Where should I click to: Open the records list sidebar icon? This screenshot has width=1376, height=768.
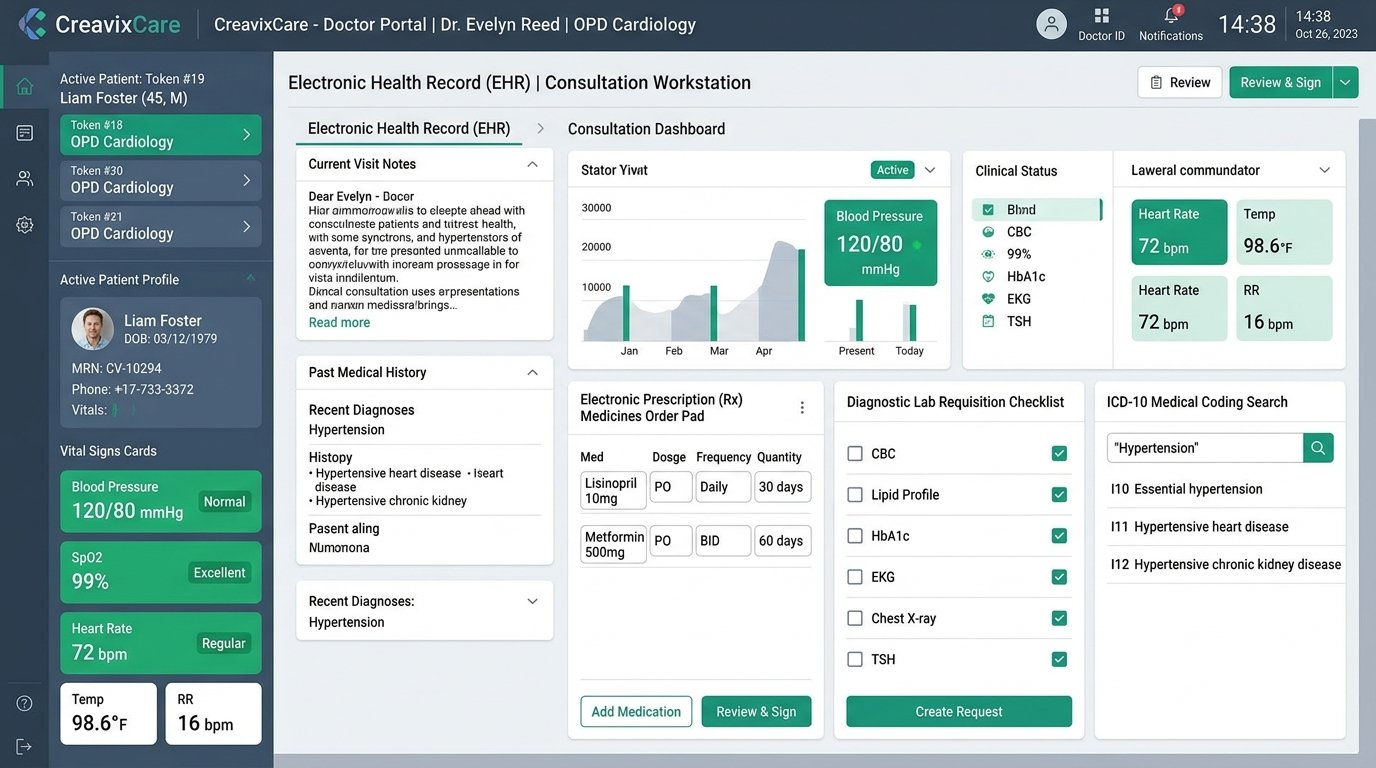pyautogui.click(x=25, y=133)
